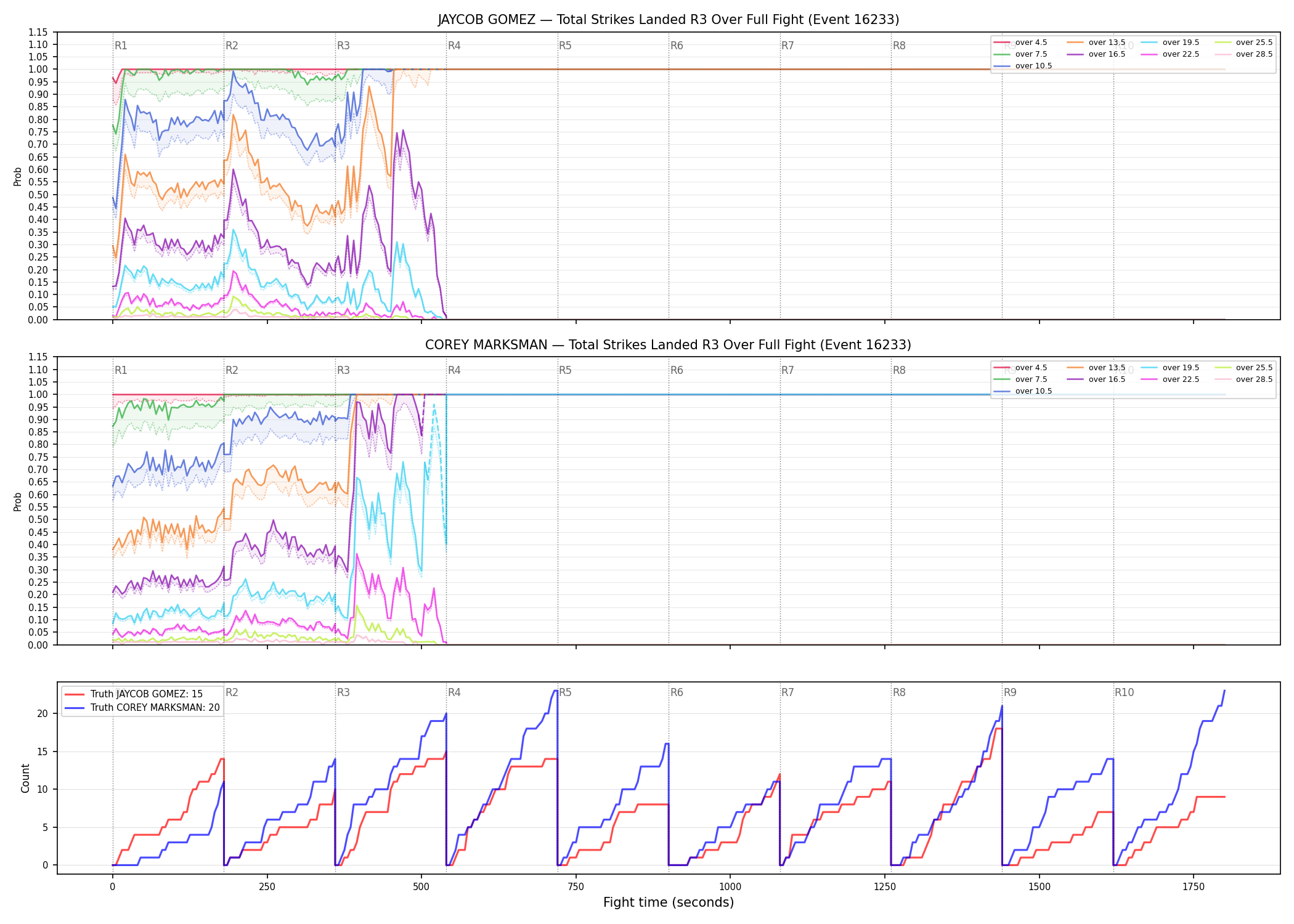Click the R7 round label in Marksman chart
The height and width of the screenshot is (924, 1294).
pos(787,370)
